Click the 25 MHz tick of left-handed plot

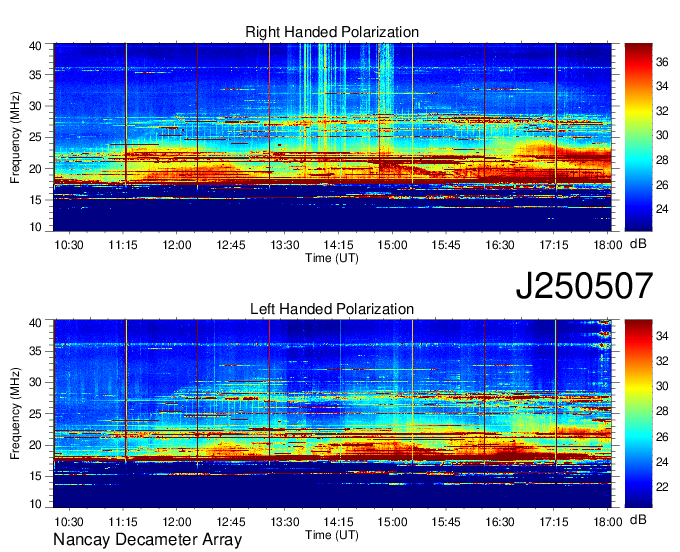pos(35,414)
